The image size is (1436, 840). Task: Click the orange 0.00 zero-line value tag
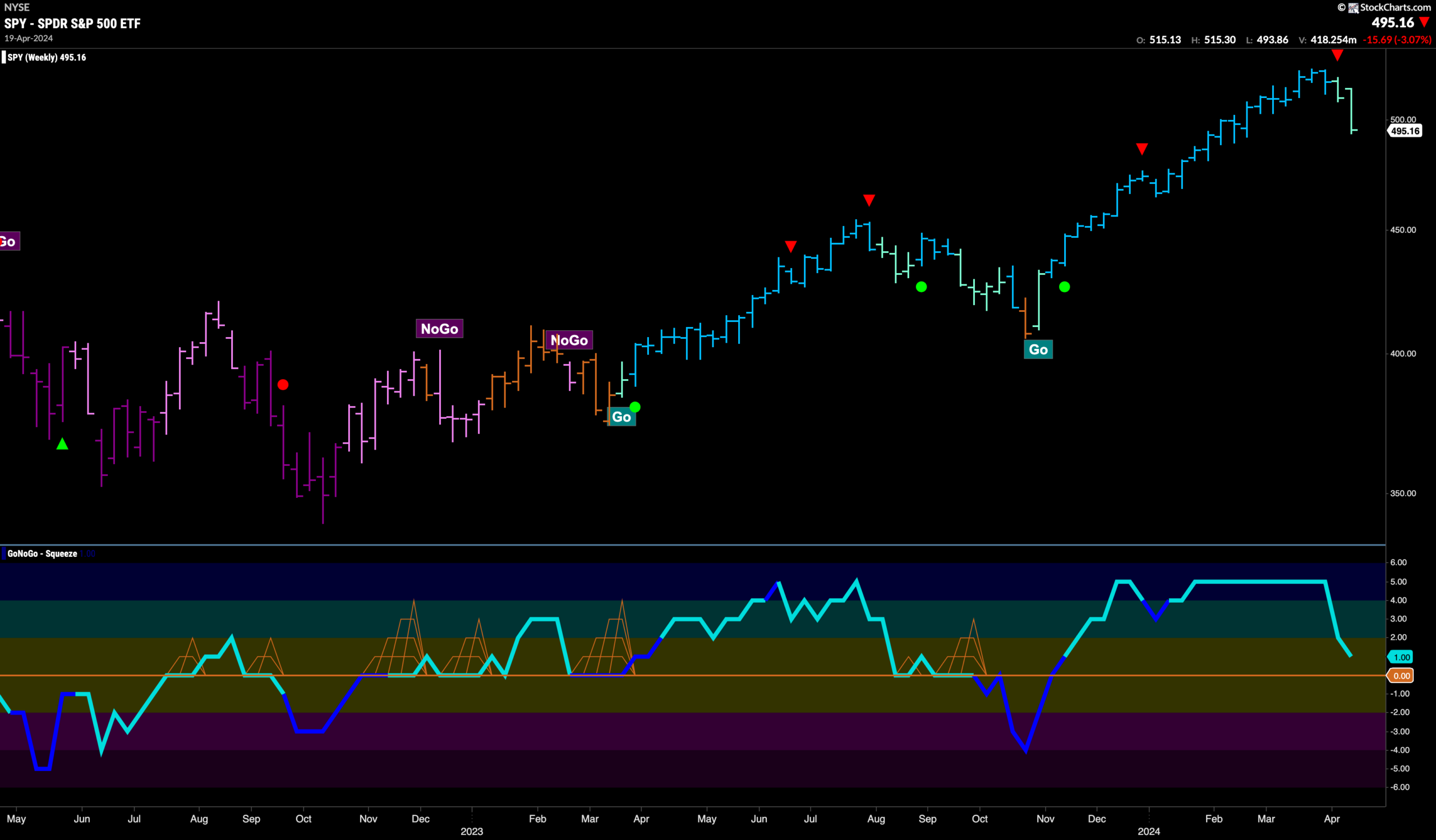click(x=1400, y=676)
